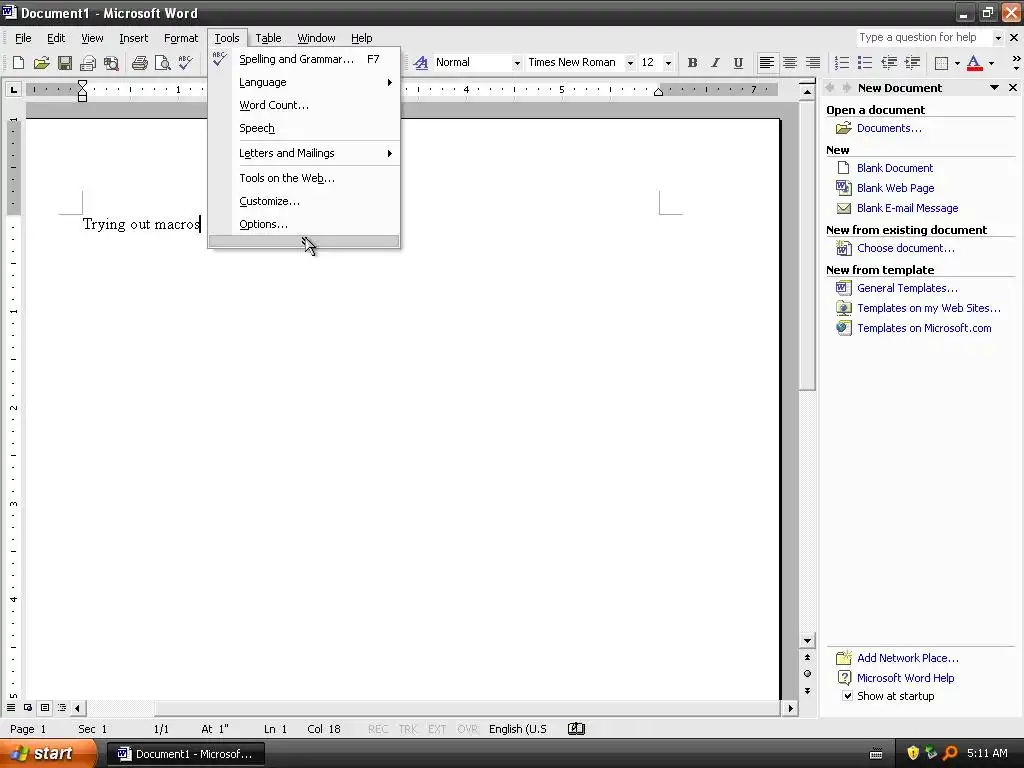Switch to Outline View button at bottom
This screenshot has width=1024, height=768.
point(62,707)
